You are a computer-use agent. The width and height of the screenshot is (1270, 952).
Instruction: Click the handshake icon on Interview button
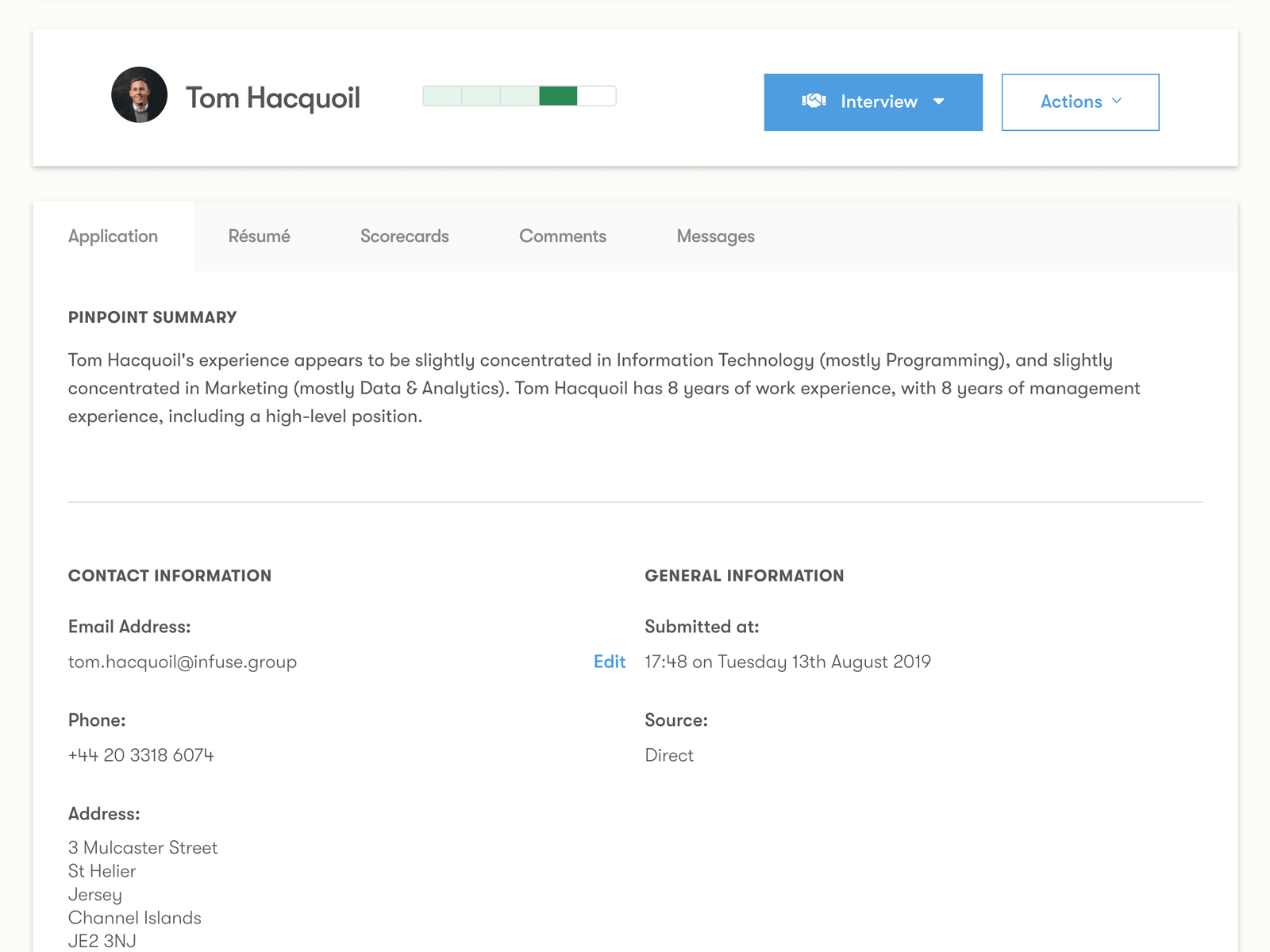point(814,101)
